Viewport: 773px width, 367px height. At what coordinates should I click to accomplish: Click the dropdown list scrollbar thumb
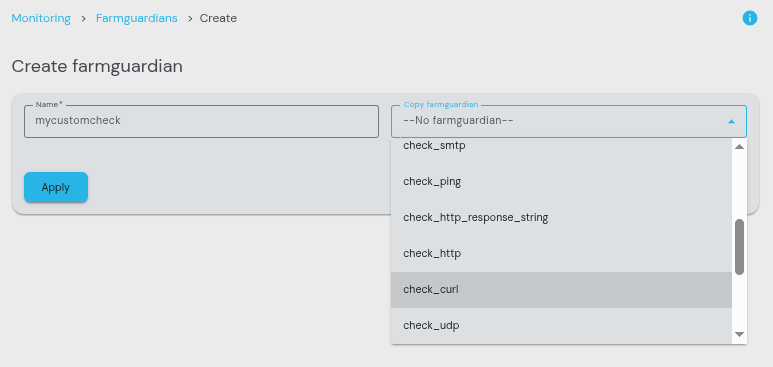click(739, 247)
